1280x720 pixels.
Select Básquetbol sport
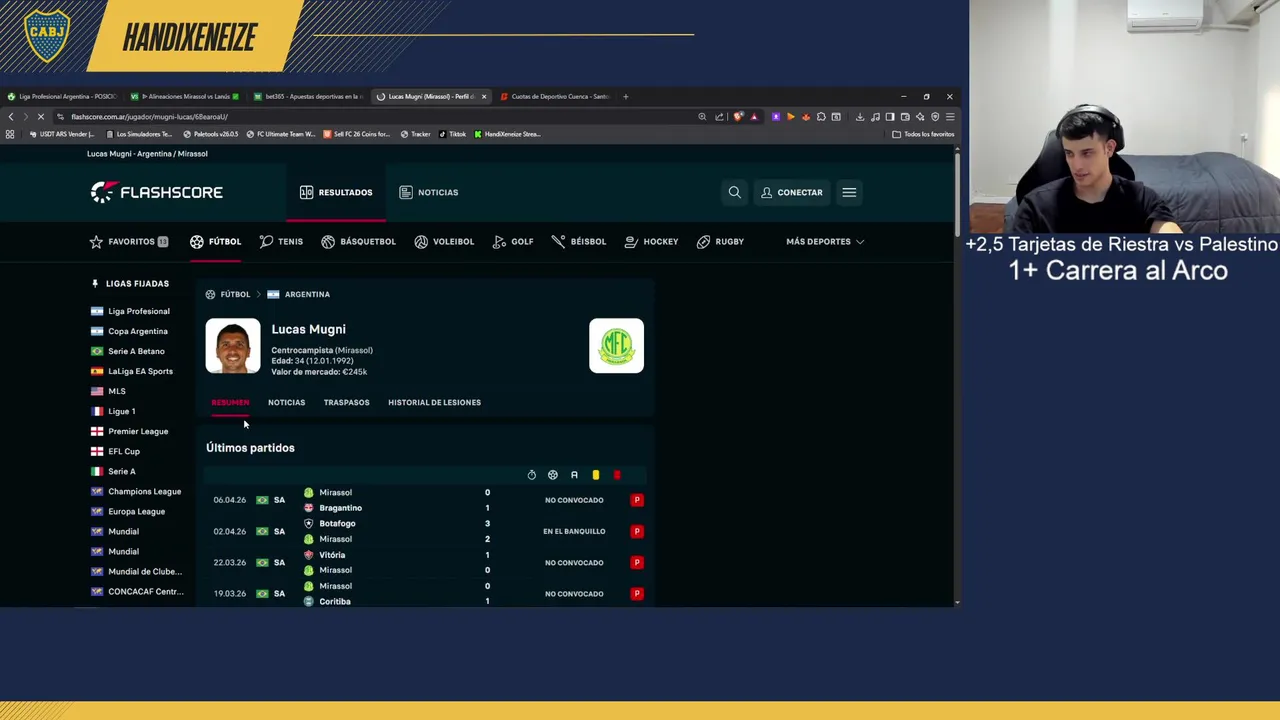click(x=358, y=241)
